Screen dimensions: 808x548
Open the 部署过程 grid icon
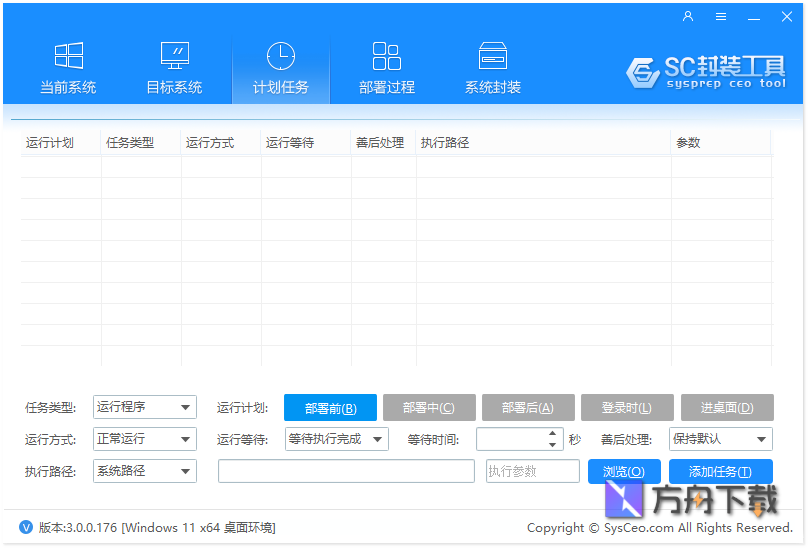point(386,56)
